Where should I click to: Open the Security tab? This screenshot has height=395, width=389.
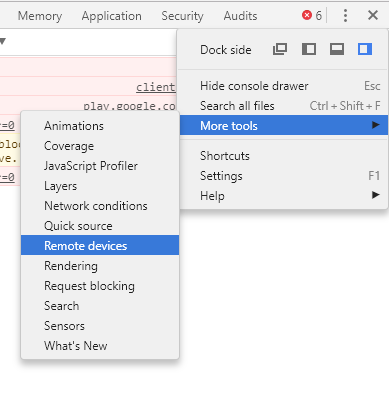[182, 16]
